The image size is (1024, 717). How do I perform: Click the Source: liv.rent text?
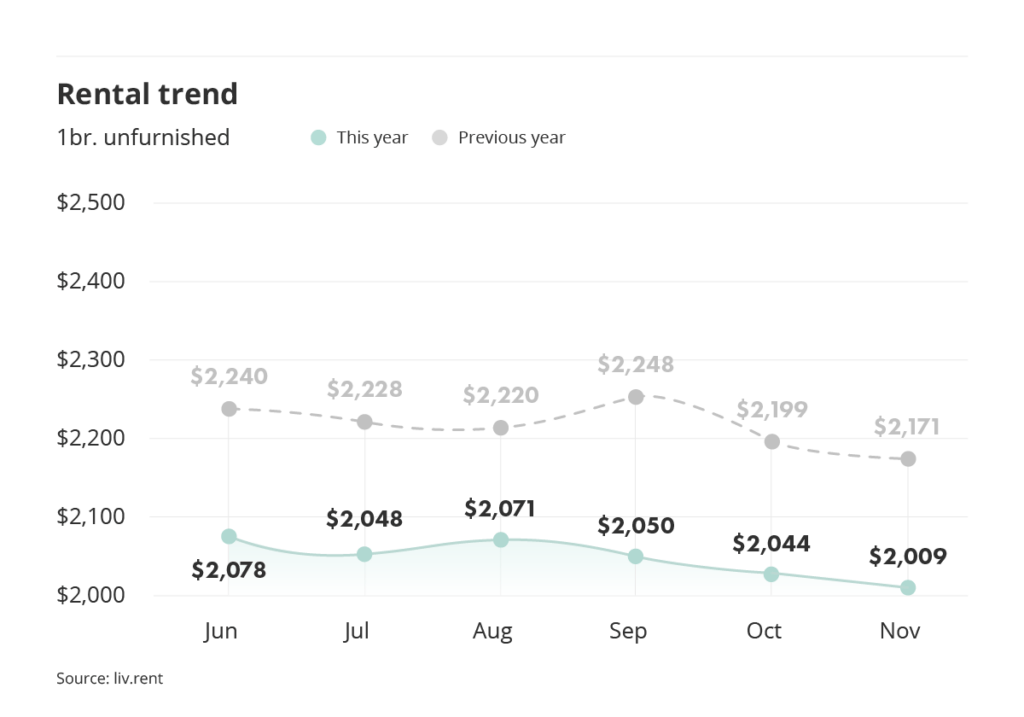coord(109,679)
